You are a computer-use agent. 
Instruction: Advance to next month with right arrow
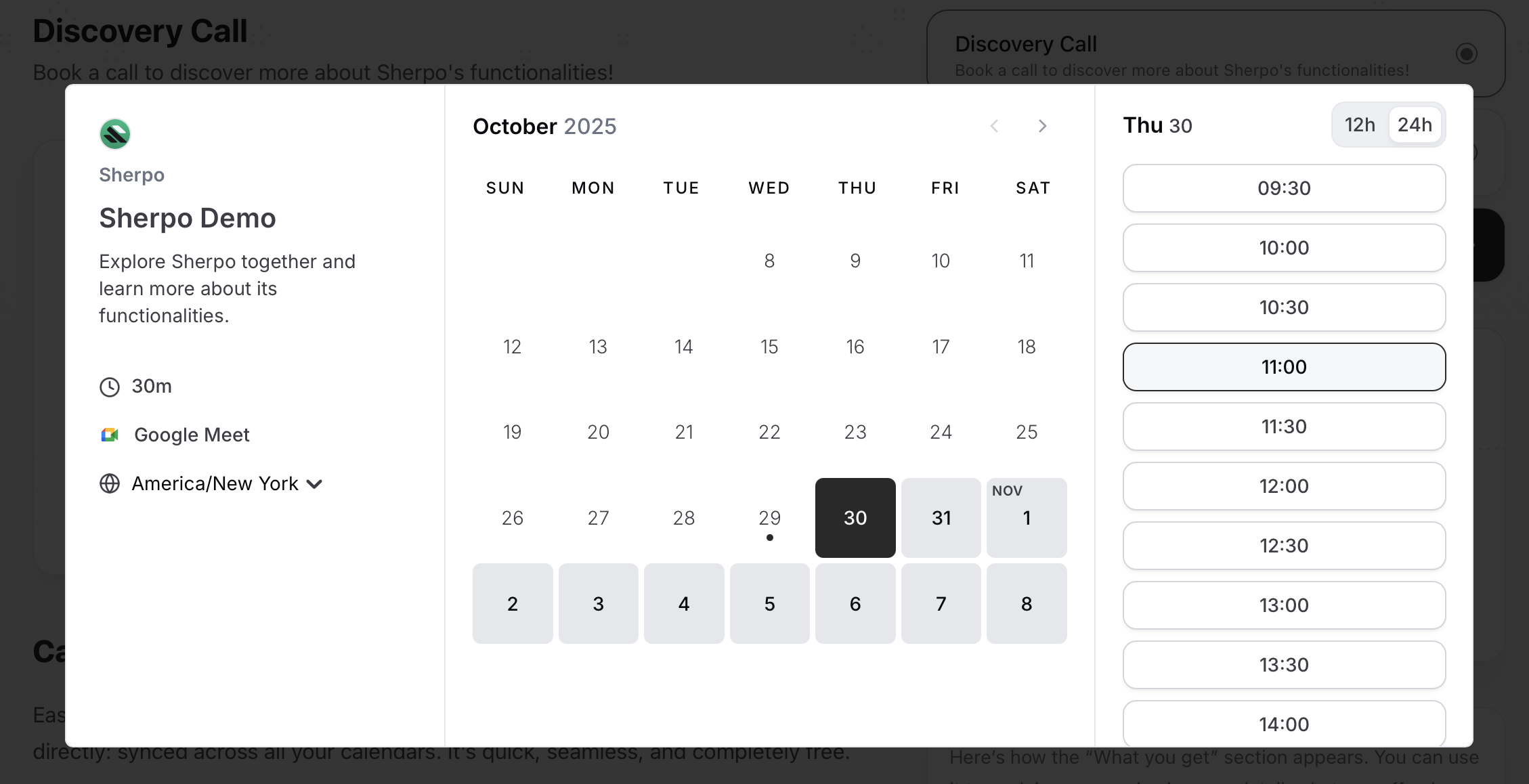pos(1042,126)
